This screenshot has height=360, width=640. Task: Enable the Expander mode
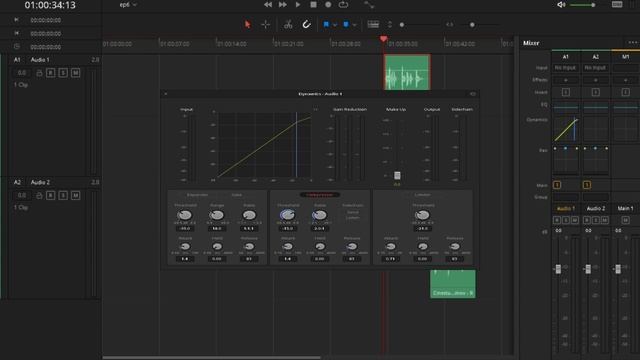click(197, 195)
